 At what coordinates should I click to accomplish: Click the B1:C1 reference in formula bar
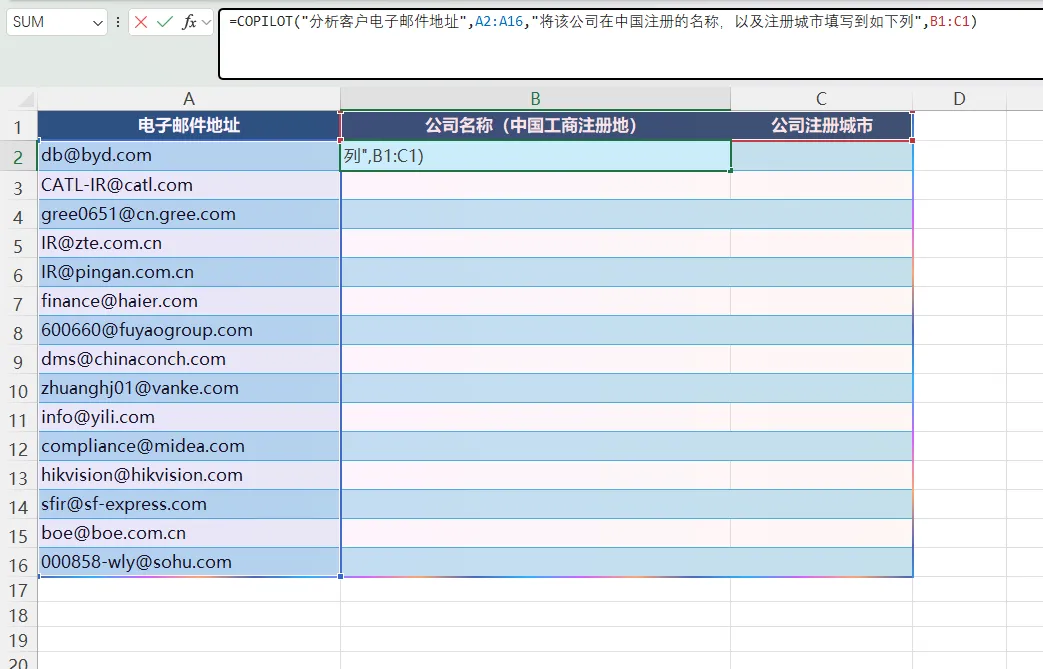click(x=949, y=21)
